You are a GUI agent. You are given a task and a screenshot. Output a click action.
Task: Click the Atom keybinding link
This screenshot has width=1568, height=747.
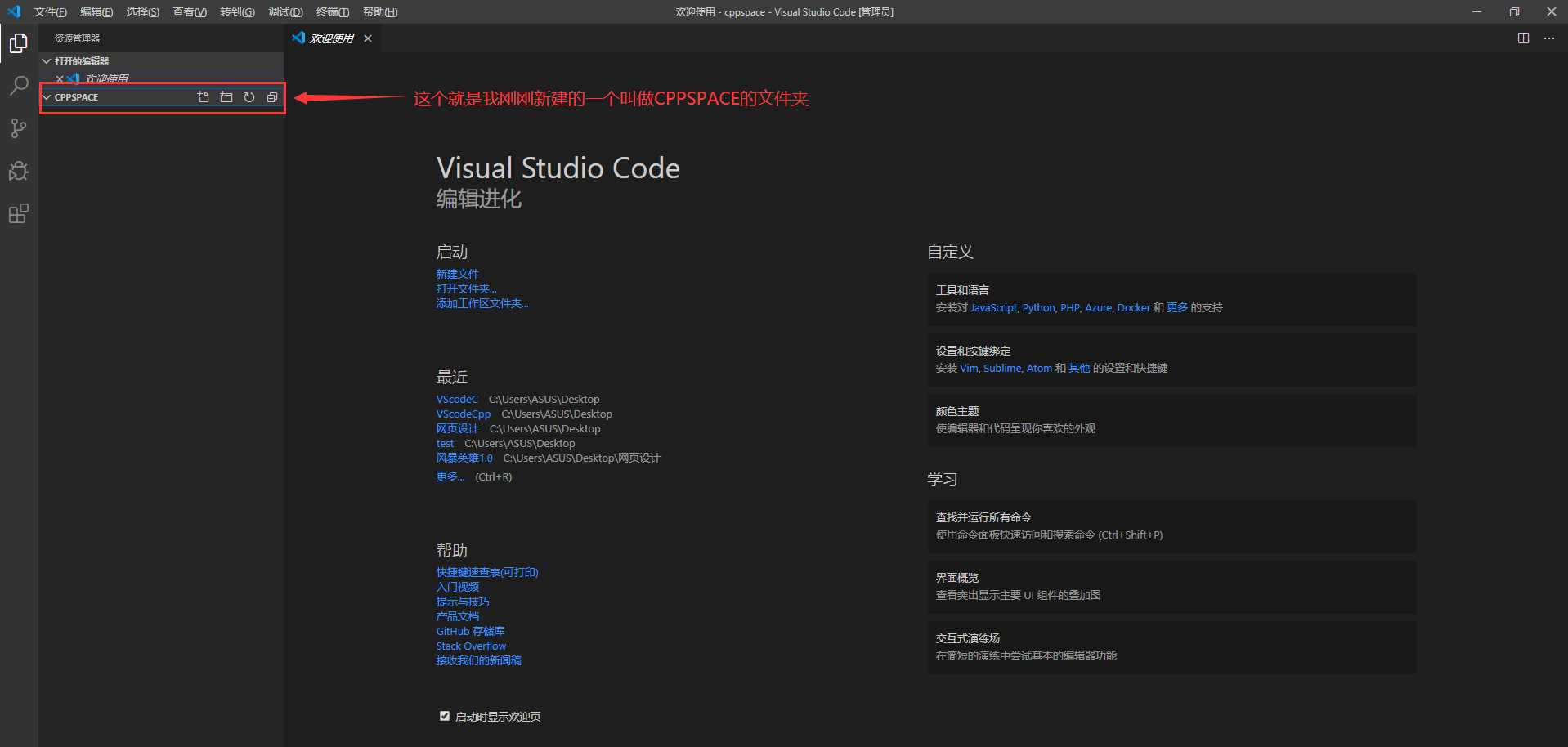[x=1039, y=368]
